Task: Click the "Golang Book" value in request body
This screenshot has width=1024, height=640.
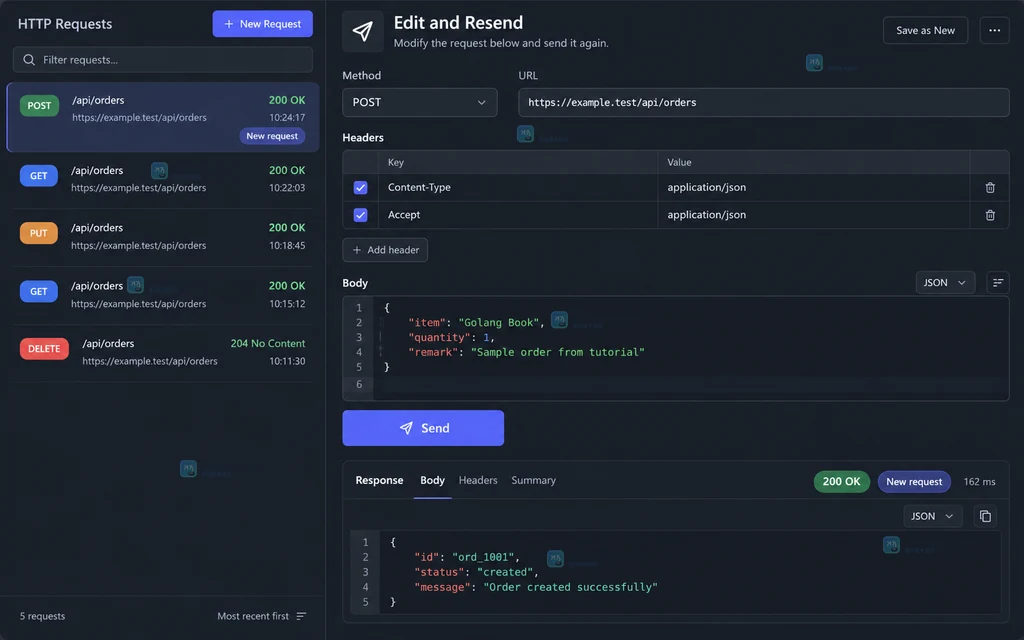Action: [499, 323]
